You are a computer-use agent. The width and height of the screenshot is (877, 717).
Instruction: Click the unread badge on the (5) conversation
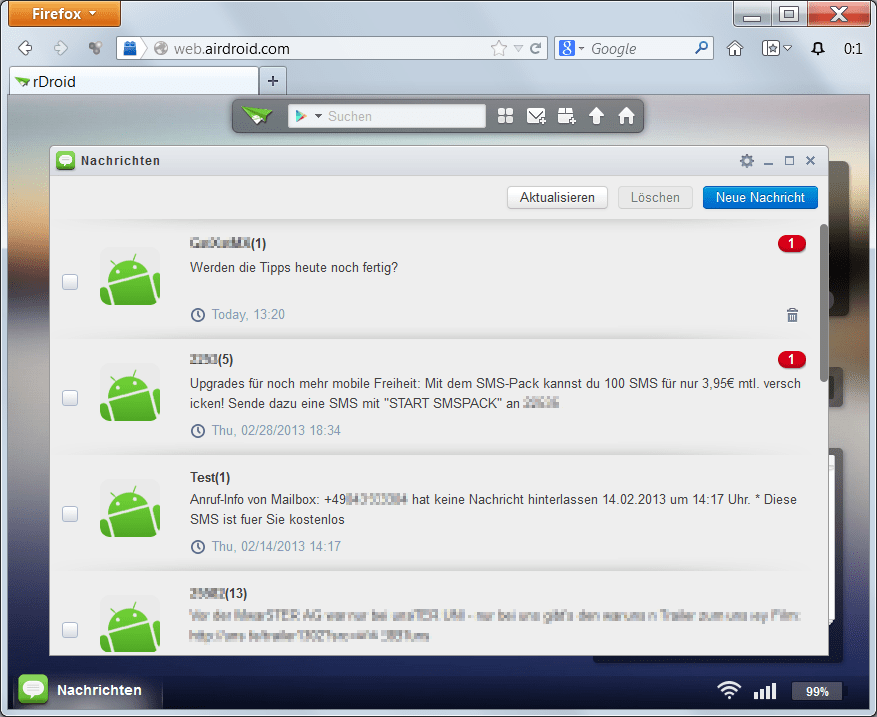click(x=791, y=360)
